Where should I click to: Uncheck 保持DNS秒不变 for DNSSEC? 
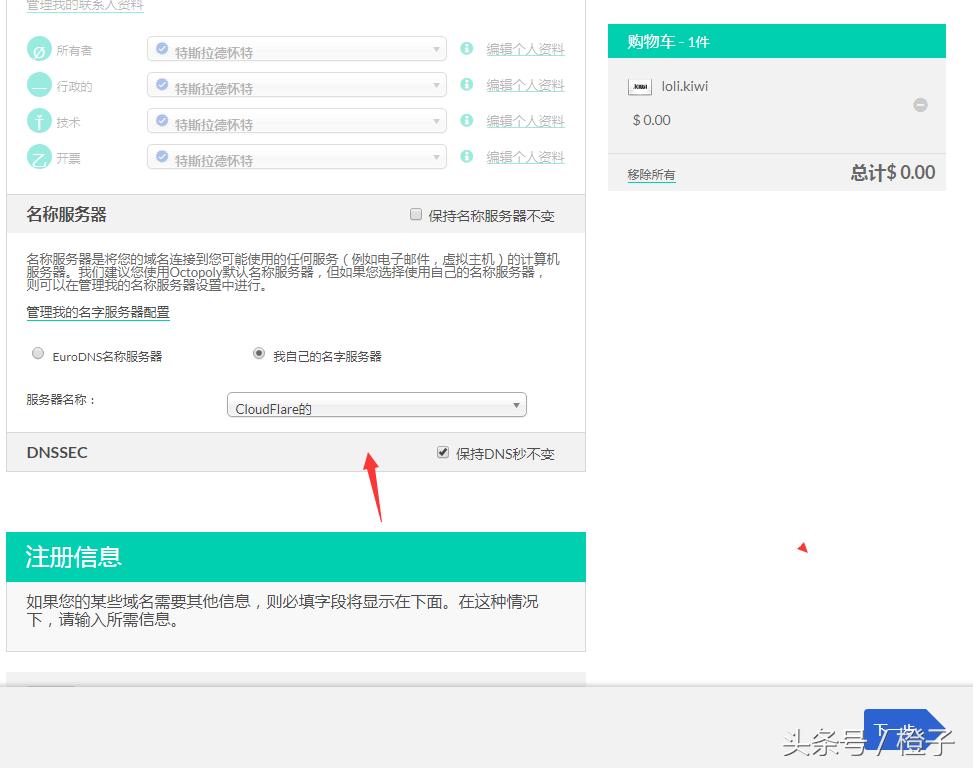(443, 452)
